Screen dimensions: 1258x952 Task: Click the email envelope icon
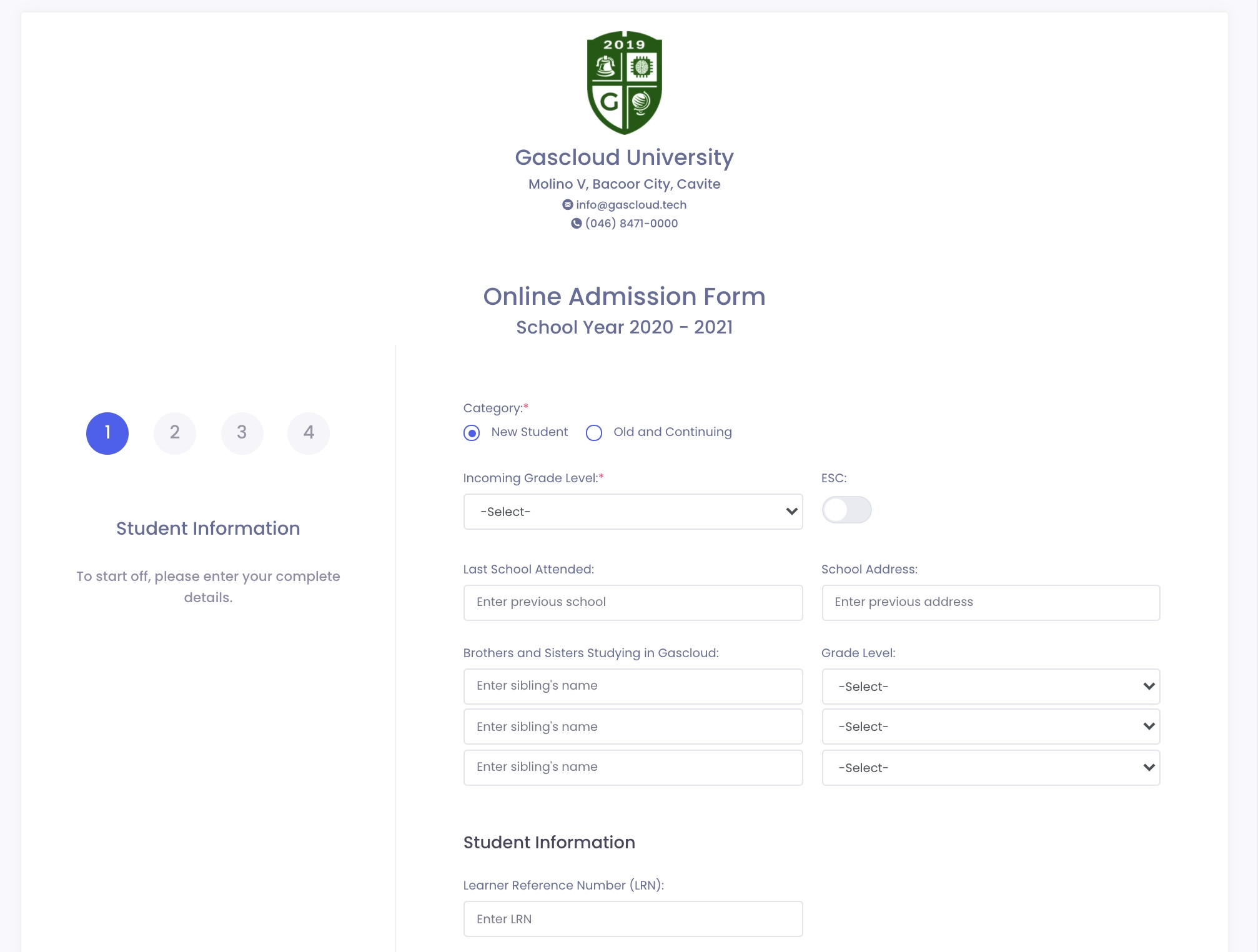(567, 205)
